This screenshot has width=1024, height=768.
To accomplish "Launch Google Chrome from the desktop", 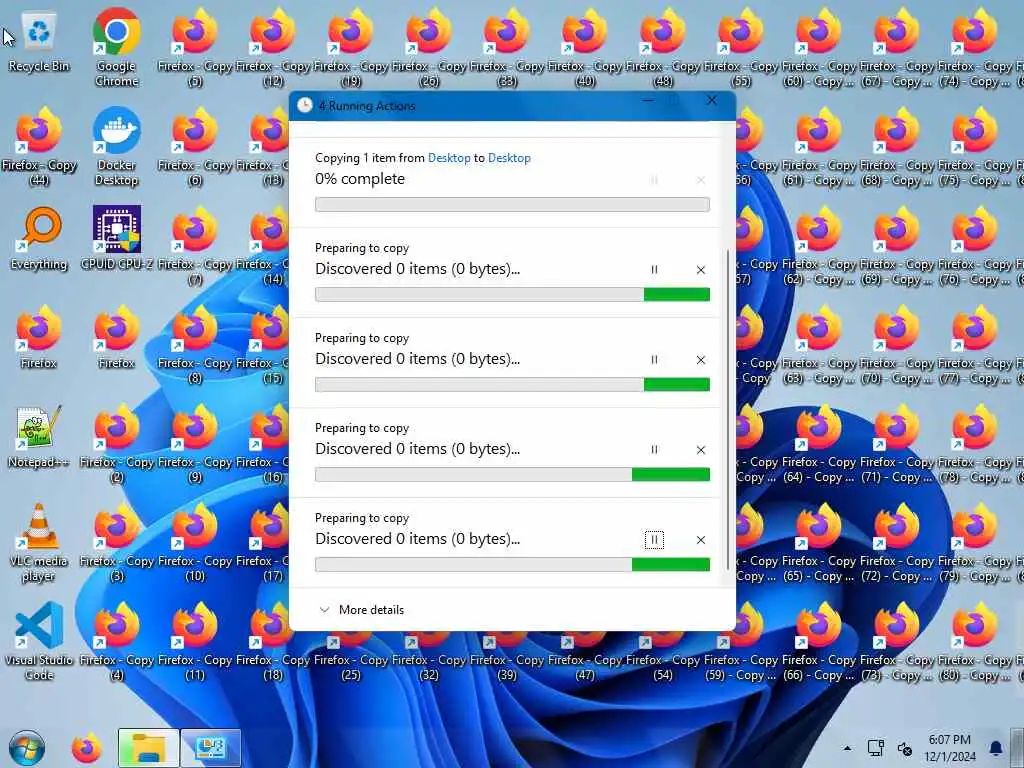I will pyautogui.click(x=116, y=47).
